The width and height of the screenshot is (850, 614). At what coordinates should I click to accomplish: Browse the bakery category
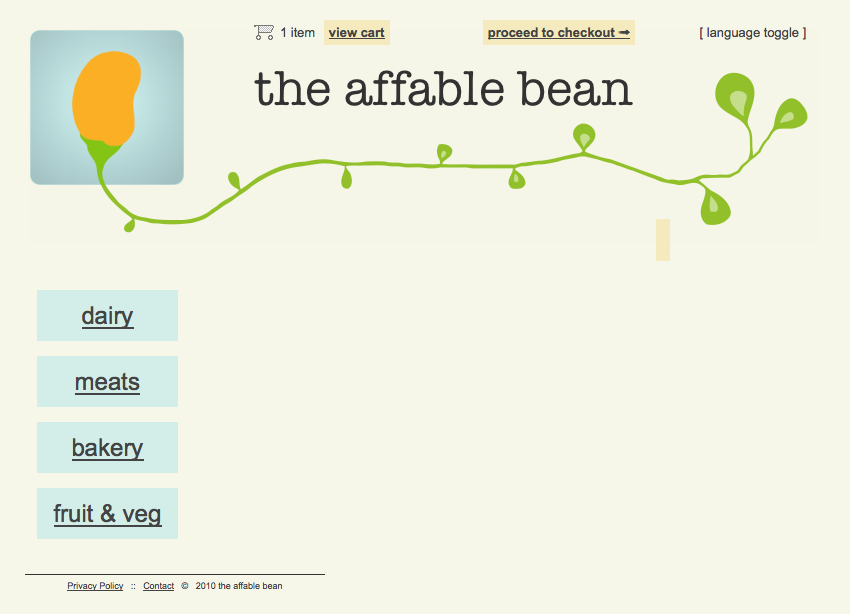click(107, 448)
